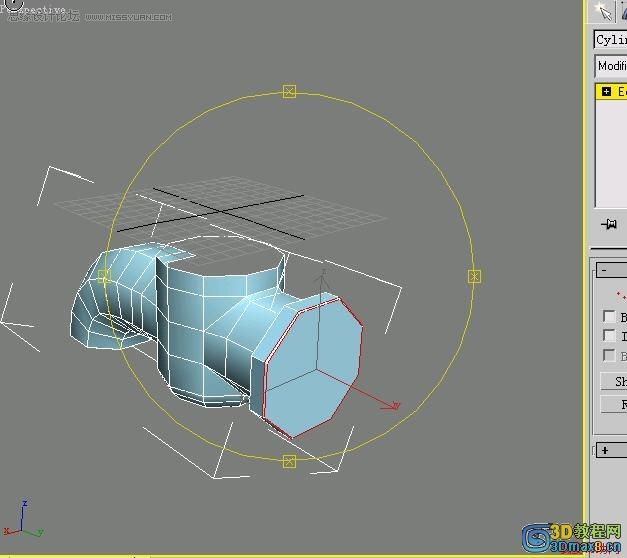Viewport: 627px width, 558px height.
Task: Select the red-outlined octagonal polygon face
Action: point(313,368)
